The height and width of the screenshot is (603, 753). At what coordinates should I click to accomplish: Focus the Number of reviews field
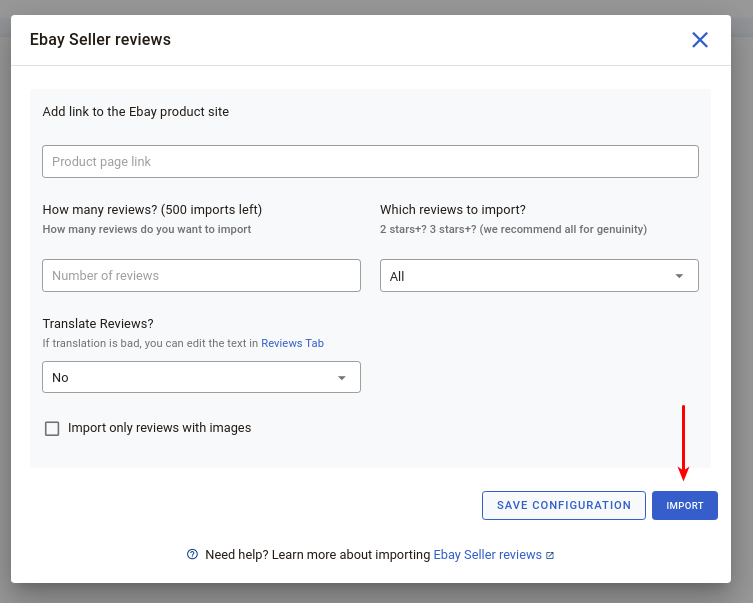[x=201, y=276]
